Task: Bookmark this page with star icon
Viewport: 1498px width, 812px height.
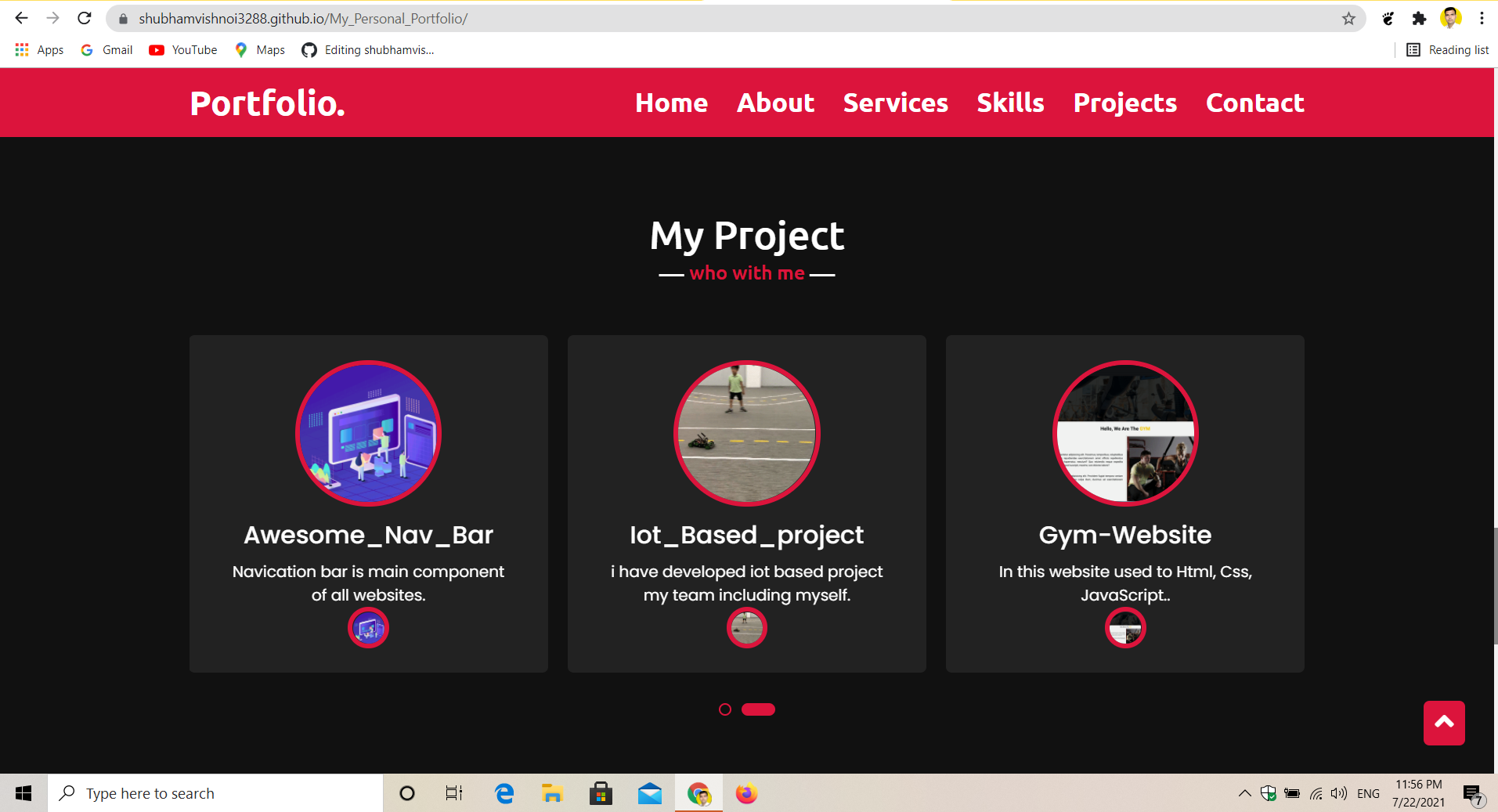Action: point(1348,19)
